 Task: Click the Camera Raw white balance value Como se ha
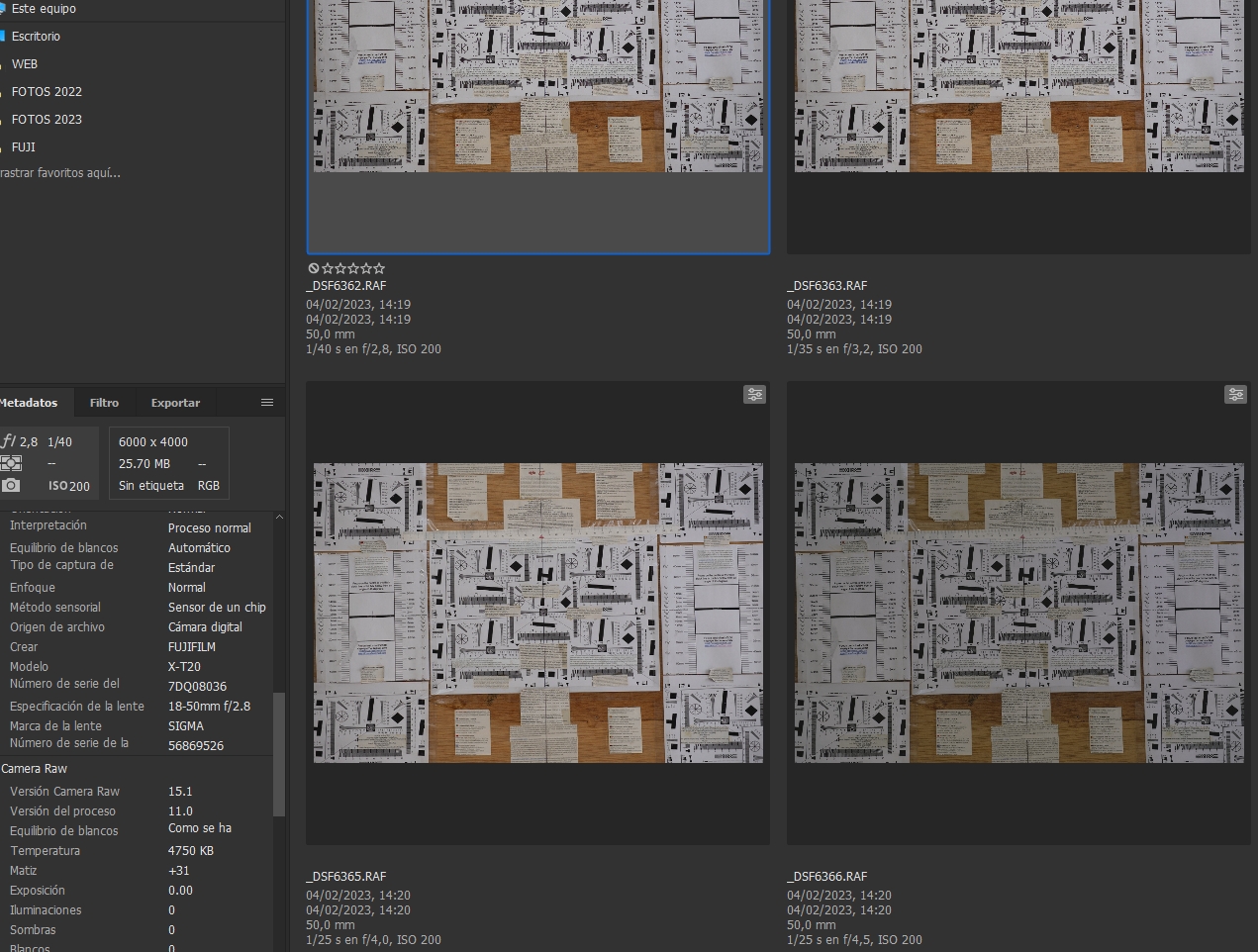click(200, 828)
